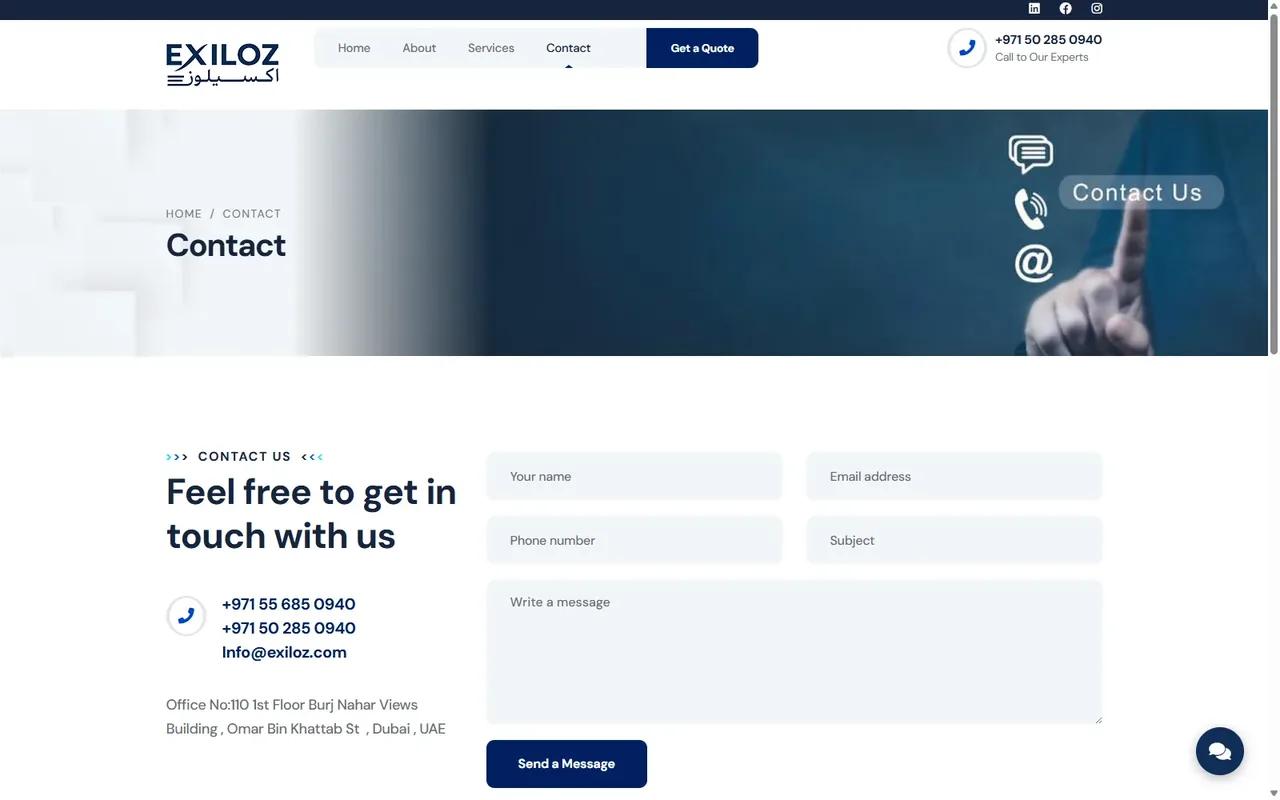Screen dimensions: 1280x800
Task: Focus the Your name field
Action: [634, 476]
